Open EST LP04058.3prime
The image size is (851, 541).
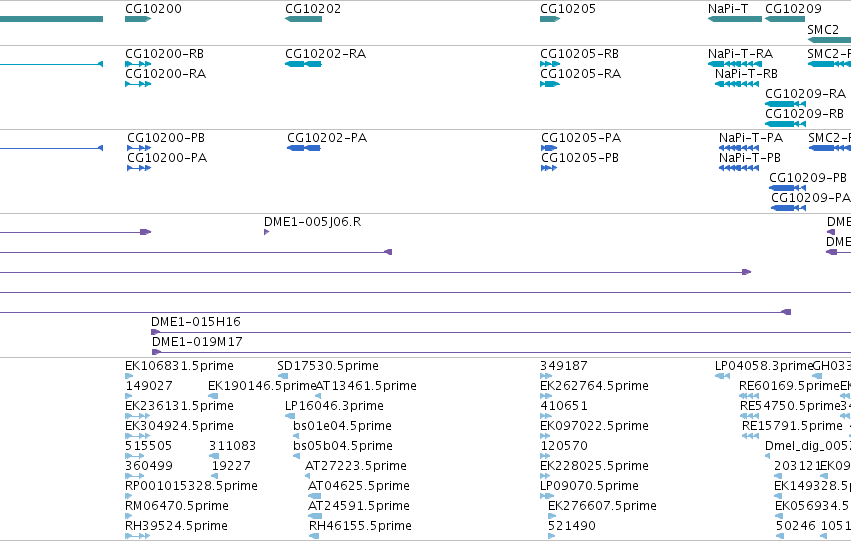pyautogui.click(x=764, y=366)
